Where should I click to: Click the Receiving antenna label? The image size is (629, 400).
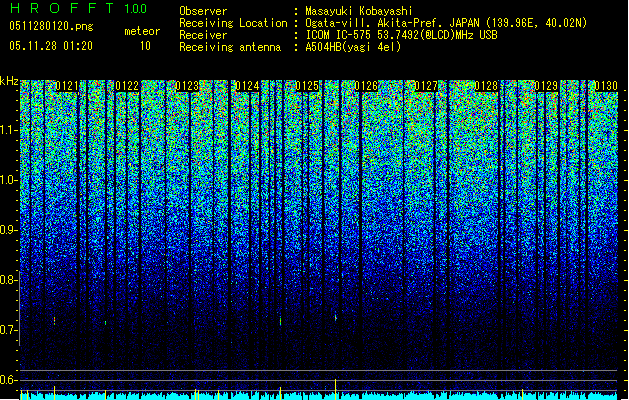click(x=230, y=47)
